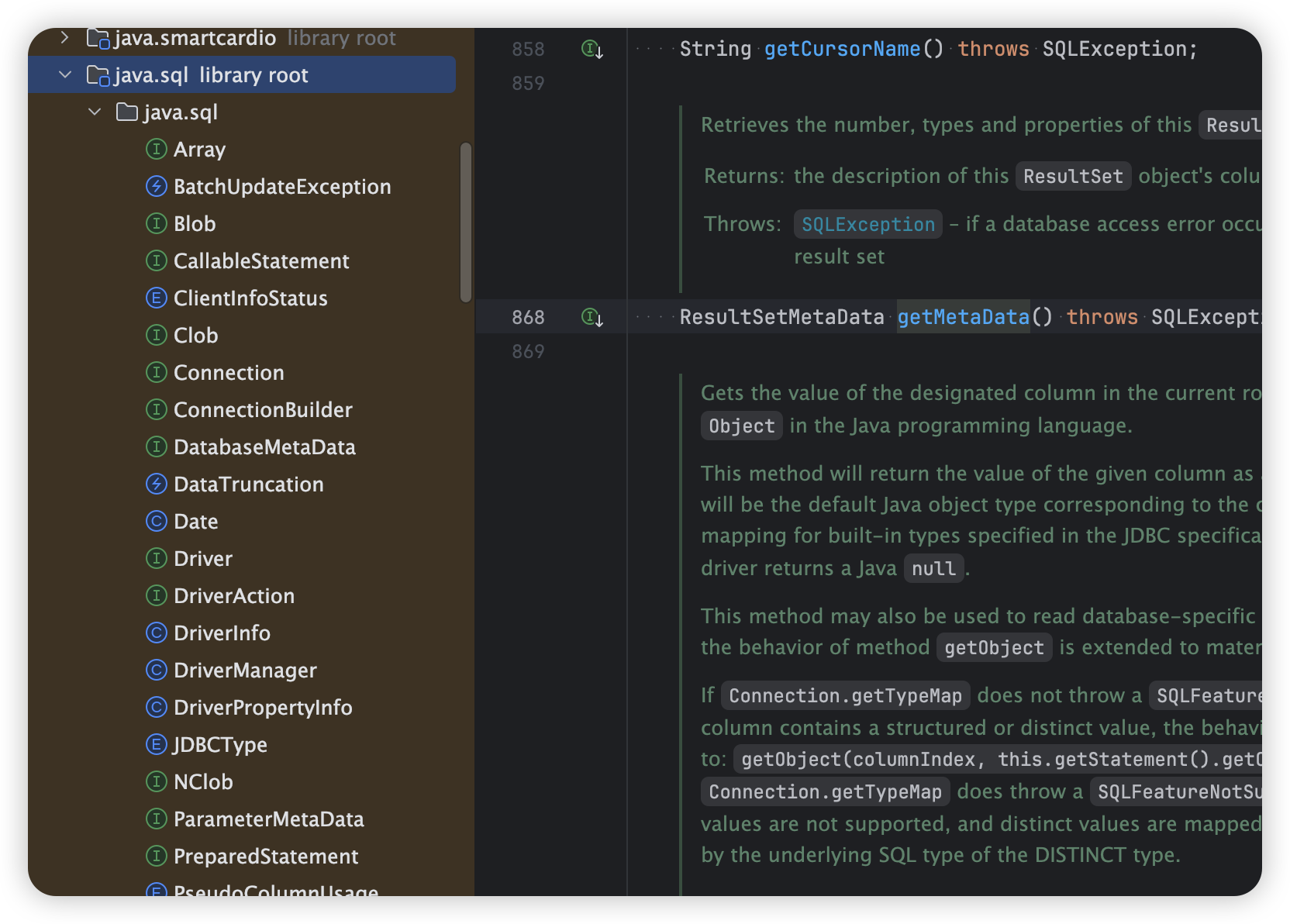Select JDBCType in the tree
The height and width of the screenshot is (924, 1290).
220,745
